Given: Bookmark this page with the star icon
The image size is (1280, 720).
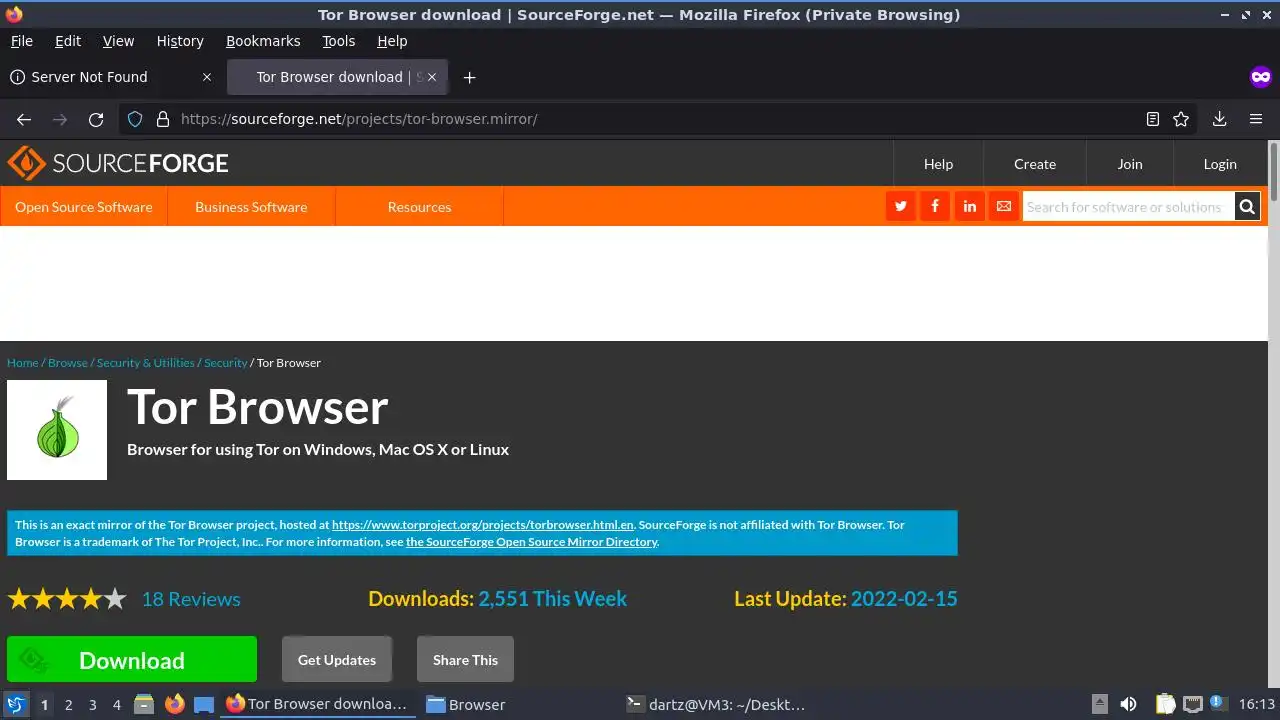Looking at the screenshot, I should point(1181,119).
